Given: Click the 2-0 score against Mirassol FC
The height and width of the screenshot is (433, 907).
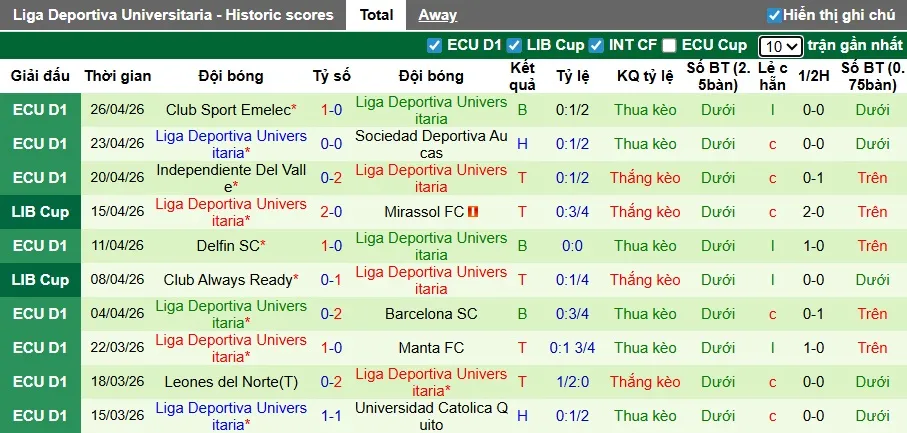Looking at the screenshot, I should [331, 212].
